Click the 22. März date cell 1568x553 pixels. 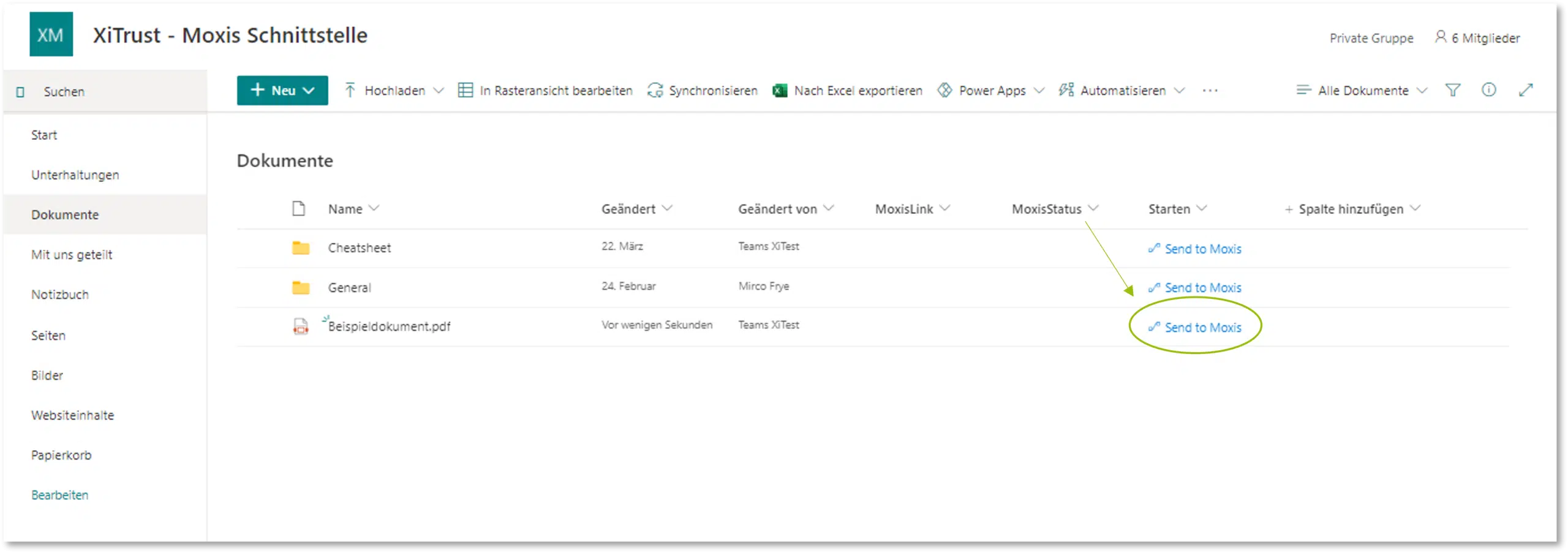click(x=622, y=246)
